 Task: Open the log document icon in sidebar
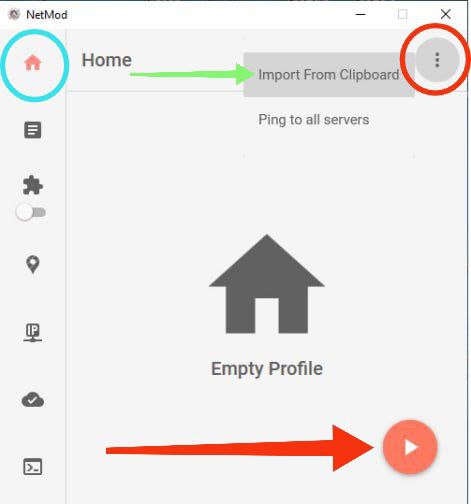(33, 130)
